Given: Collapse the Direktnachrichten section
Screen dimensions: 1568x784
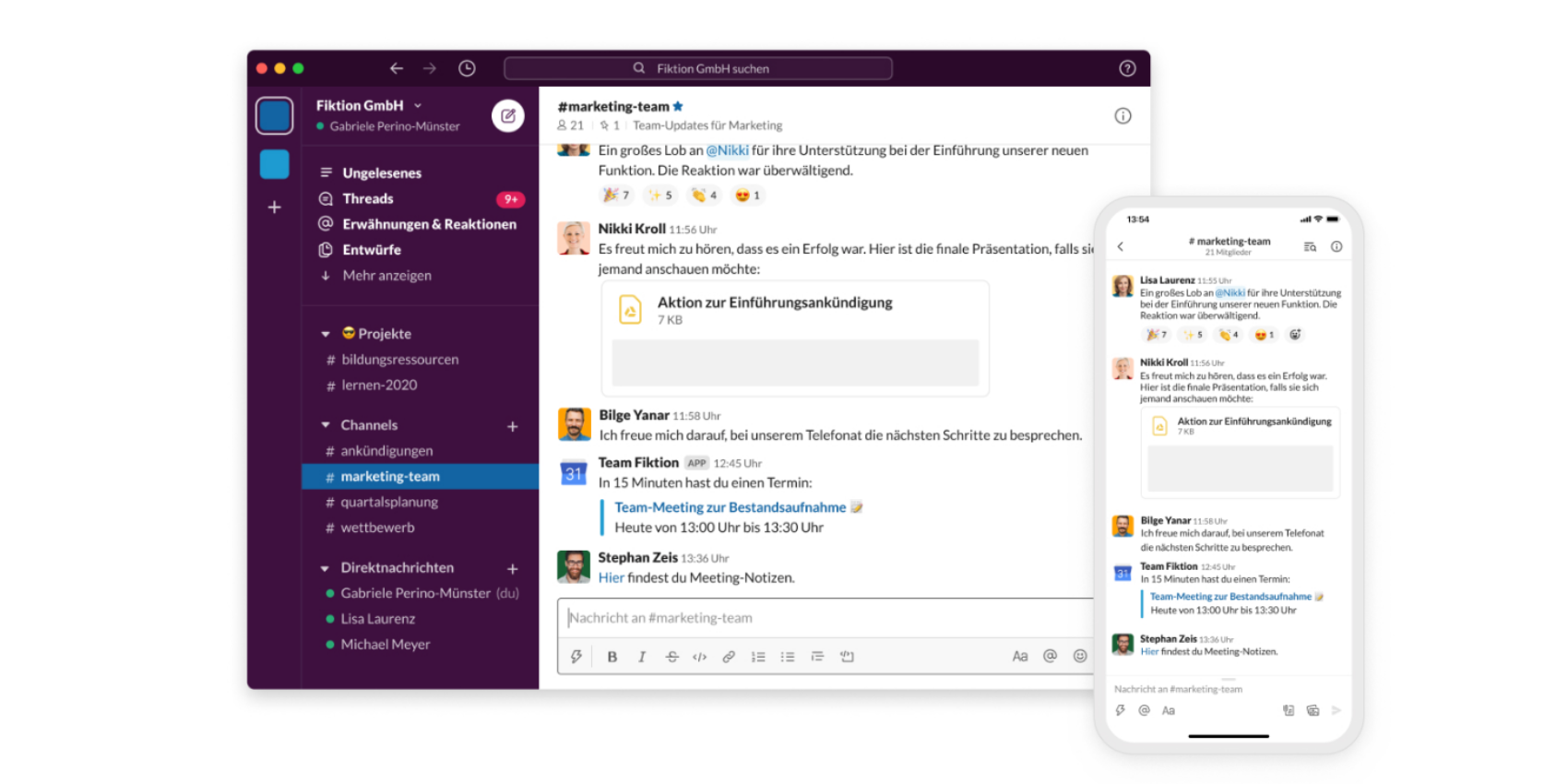Looking at the screenshot, I should pyautogui.click(x=326, y=568).
